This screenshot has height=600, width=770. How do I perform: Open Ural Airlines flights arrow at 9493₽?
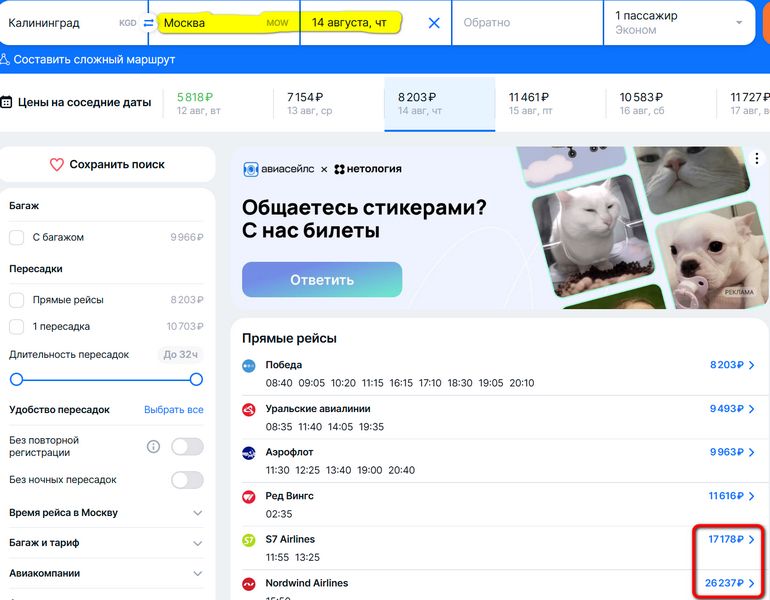pos(751,409)
